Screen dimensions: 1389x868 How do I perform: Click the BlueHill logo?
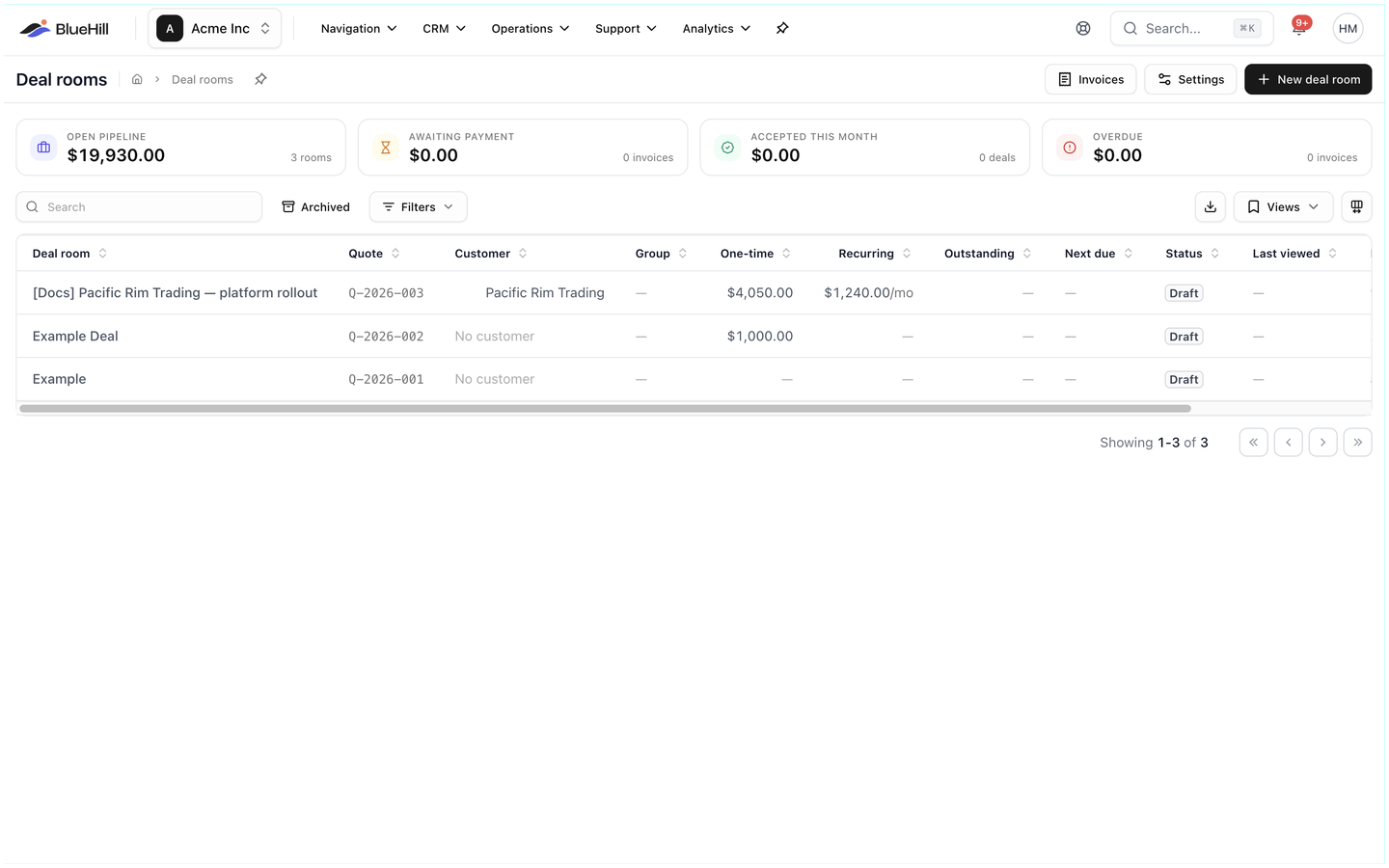tap(64, 29)
